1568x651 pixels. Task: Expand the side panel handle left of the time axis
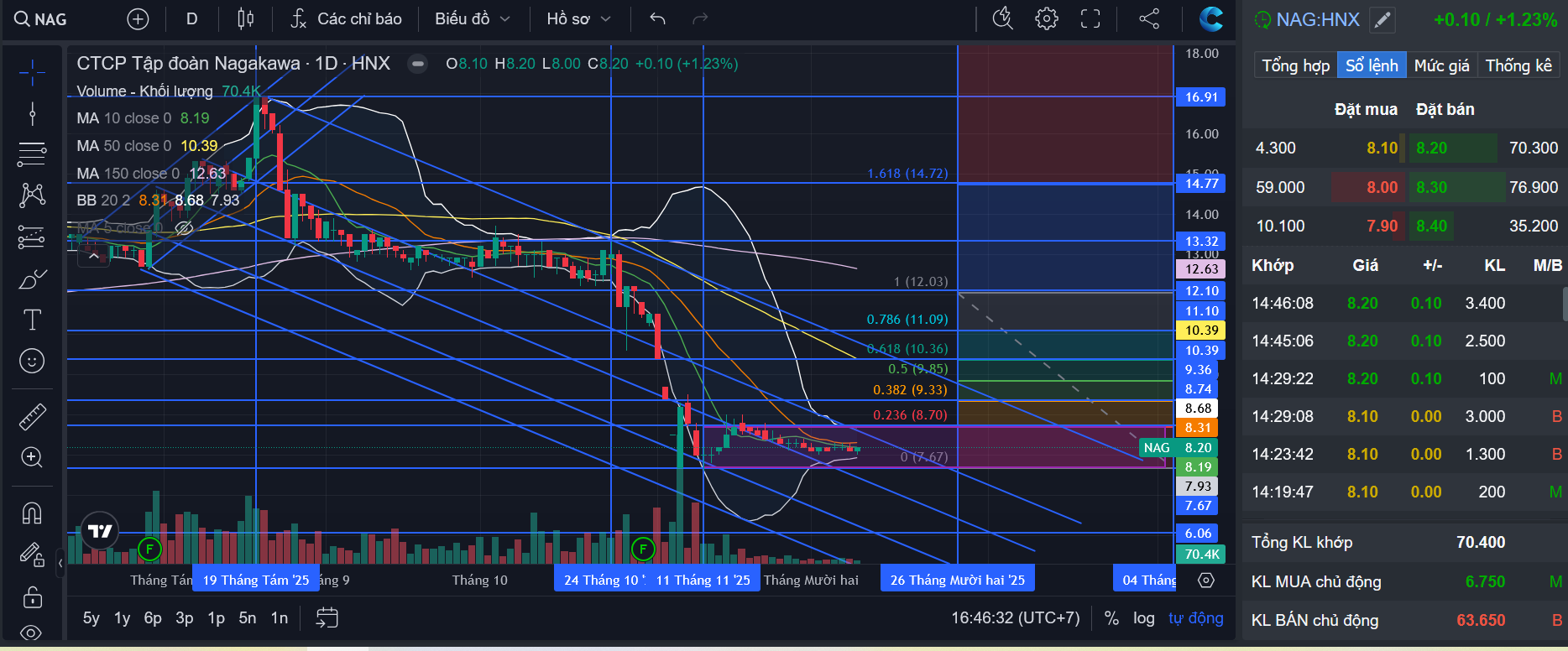60,563
